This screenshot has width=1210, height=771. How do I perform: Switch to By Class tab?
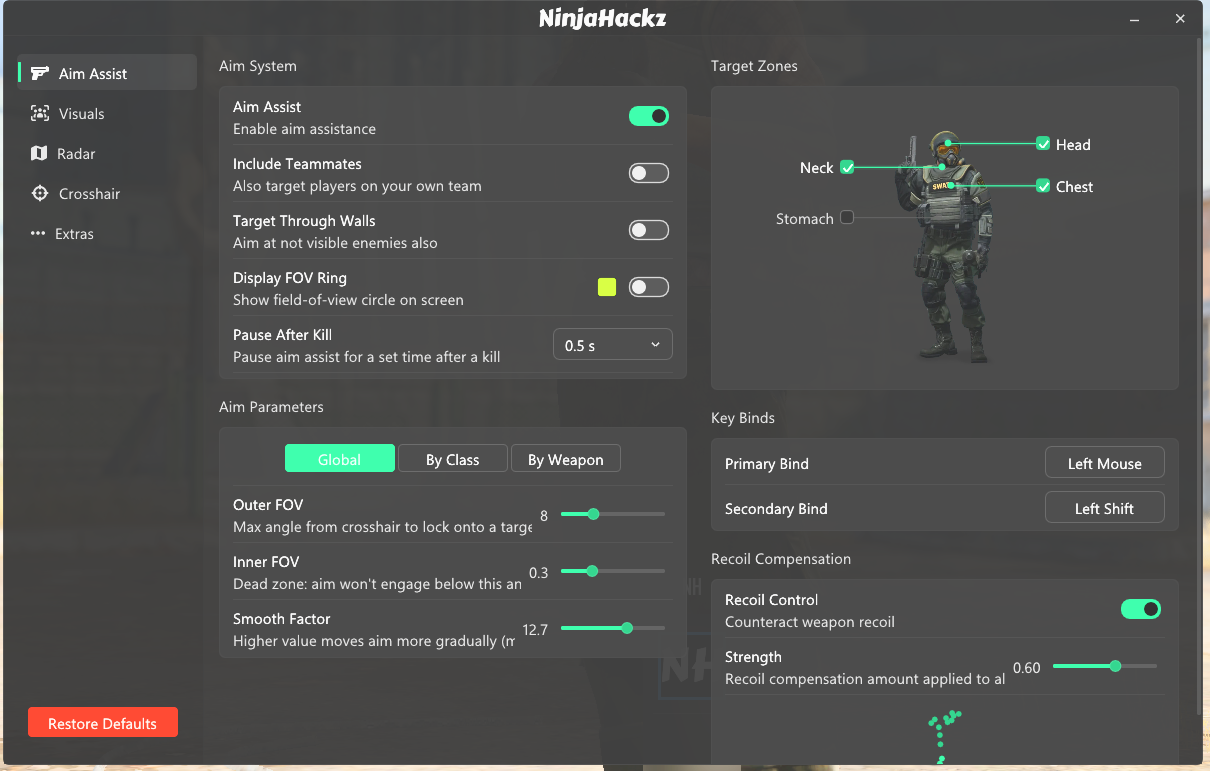[x=453, y=458]
